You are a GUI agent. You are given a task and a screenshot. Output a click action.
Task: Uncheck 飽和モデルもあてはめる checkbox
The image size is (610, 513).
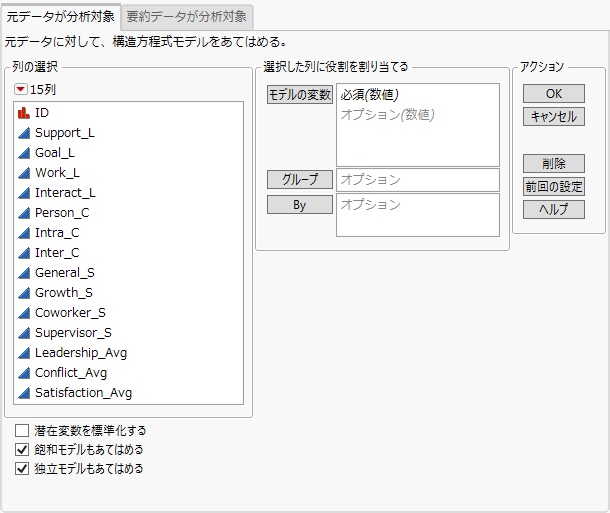click(22, 450)
